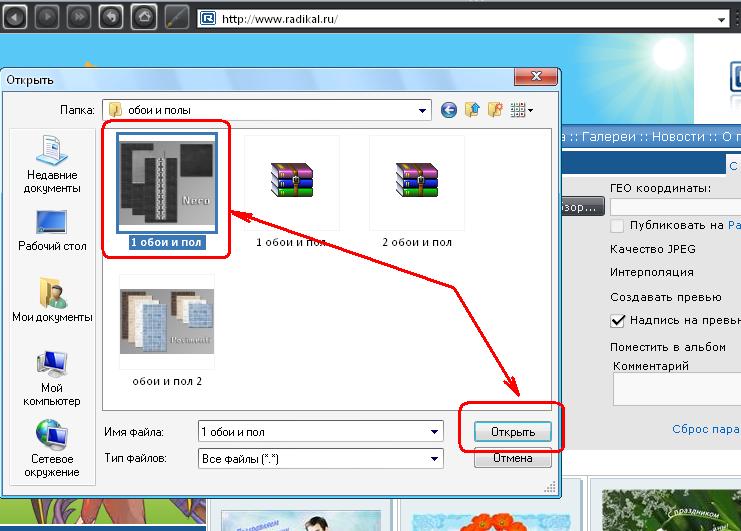Open the browser home page button
741x531 pixels.
[x=144, y=17]
